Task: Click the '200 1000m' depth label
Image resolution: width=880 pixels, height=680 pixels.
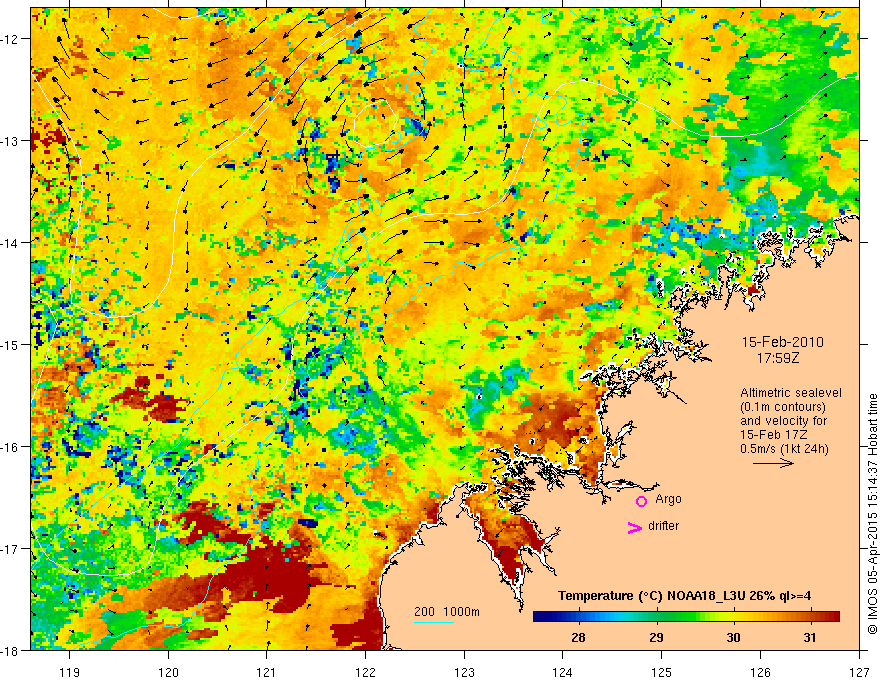Action: click(x=447, y=612)
